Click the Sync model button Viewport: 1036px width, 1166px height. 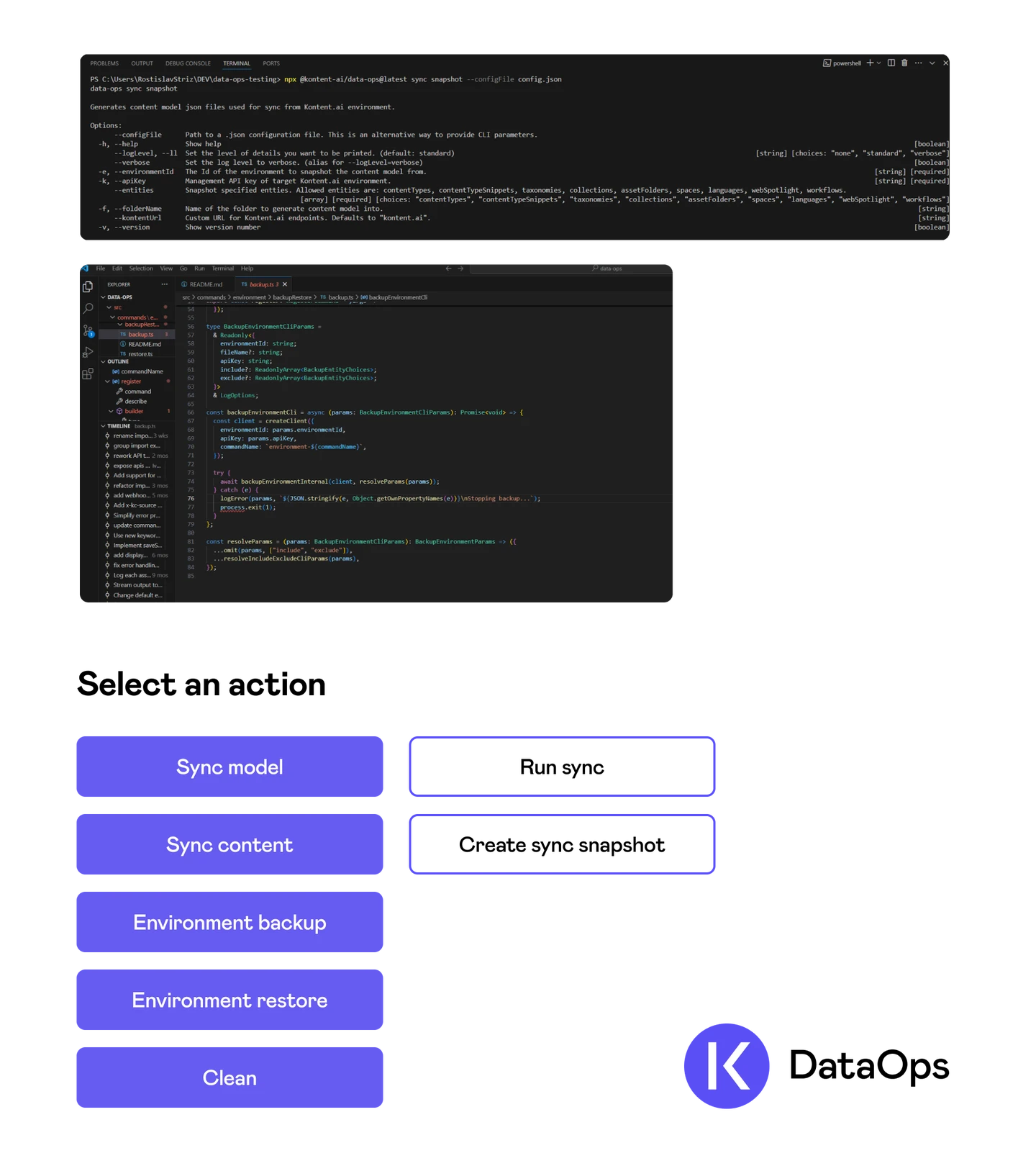pos(230,767)
